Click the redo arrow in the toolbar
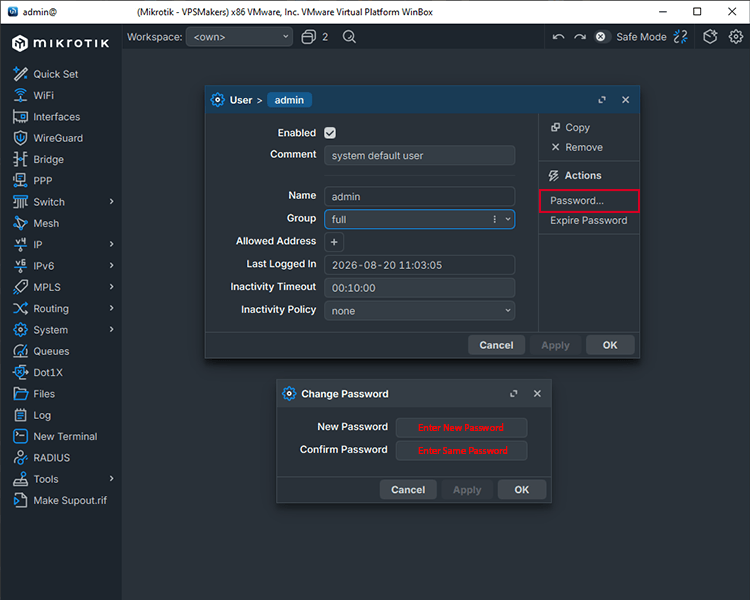Screen dimensions: 750x600 (x=580, y=37)
